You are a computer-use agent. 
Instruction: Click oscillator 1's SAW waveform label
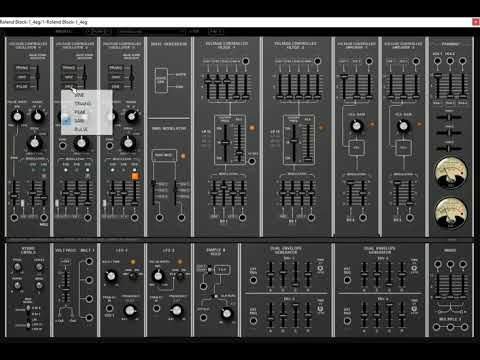(22, 77)
